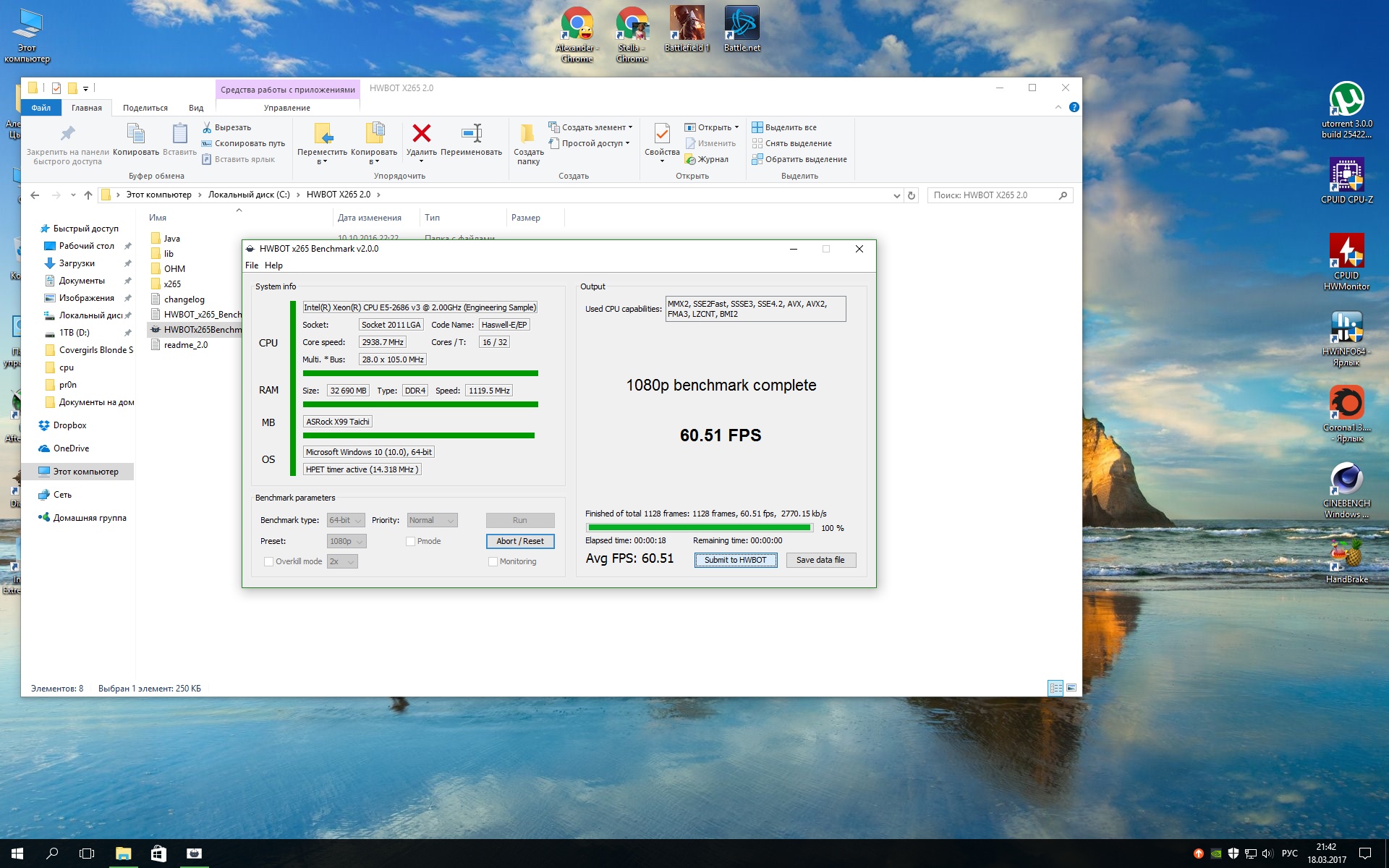Switch to Вид ribbon tab
Screen dimensions: 1389x868
(196, 108)
